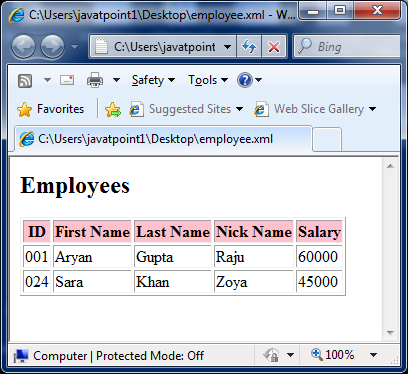This screenshot has height=383, width=411.
Task: Click the cell containing Sara
Action: (92, 282)
